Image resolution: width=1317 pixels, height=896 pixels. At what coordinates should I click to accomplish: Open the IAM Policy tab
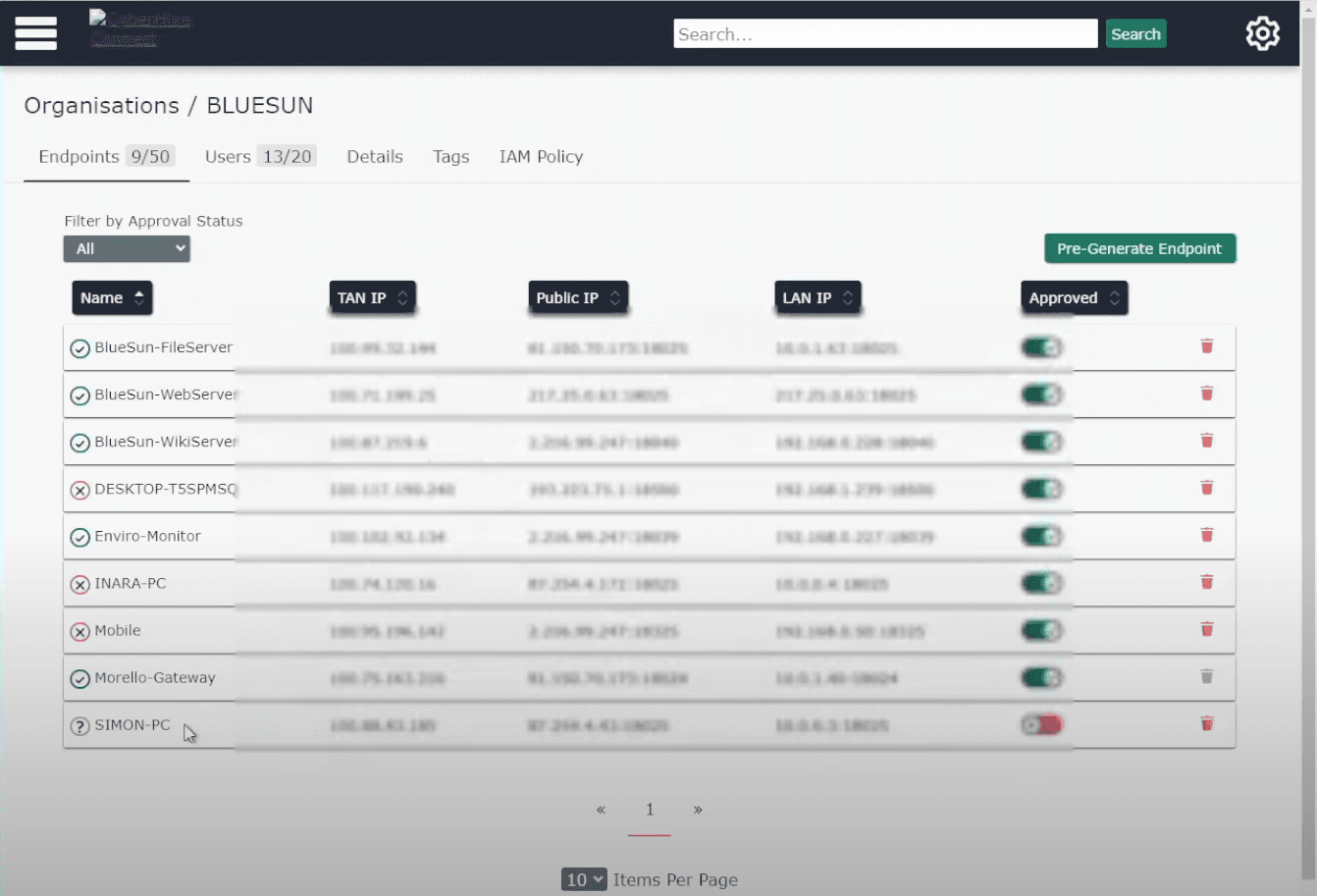click(541, 157)
